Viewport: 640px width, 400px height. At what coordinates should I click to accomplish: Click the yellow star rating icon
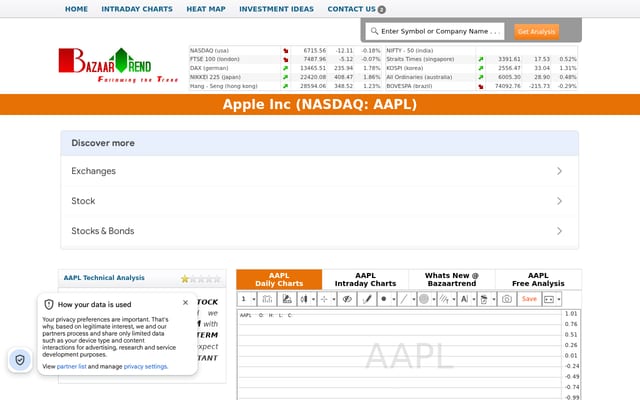pyautogui.click(x=185, y=279)
